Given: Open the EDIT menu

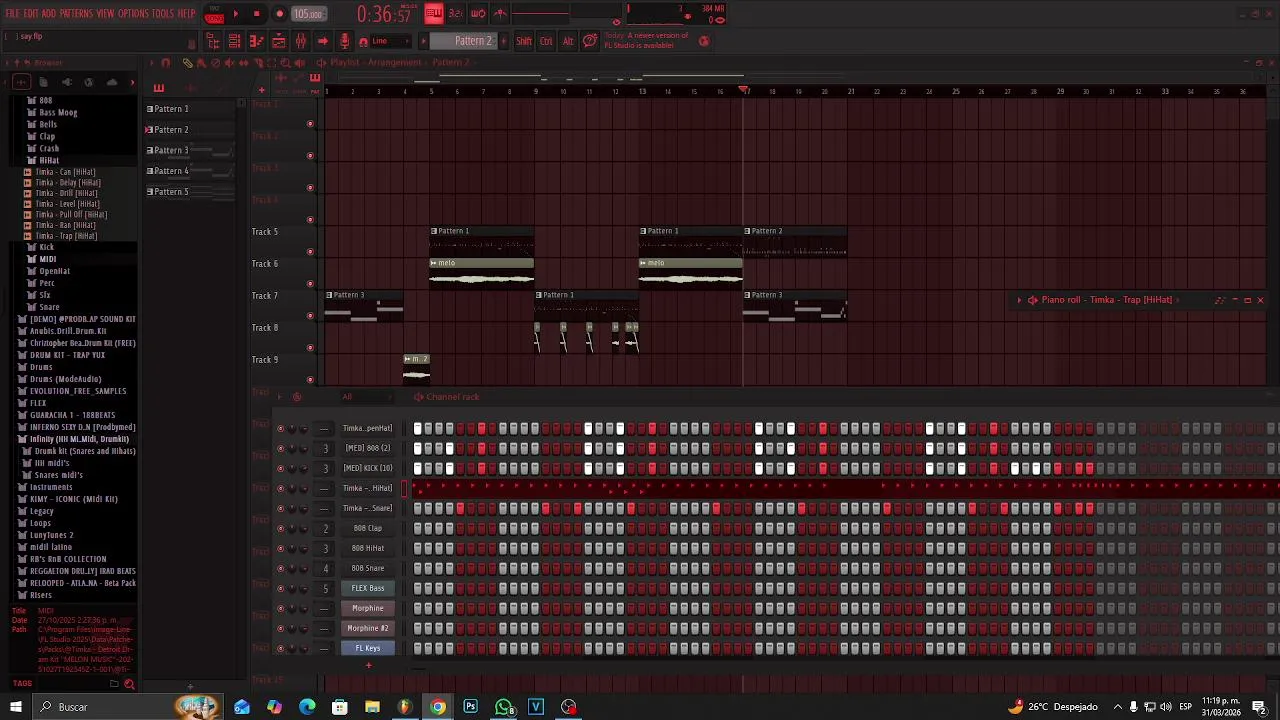Looking at the screenshot, I should [x=31, y=13].
